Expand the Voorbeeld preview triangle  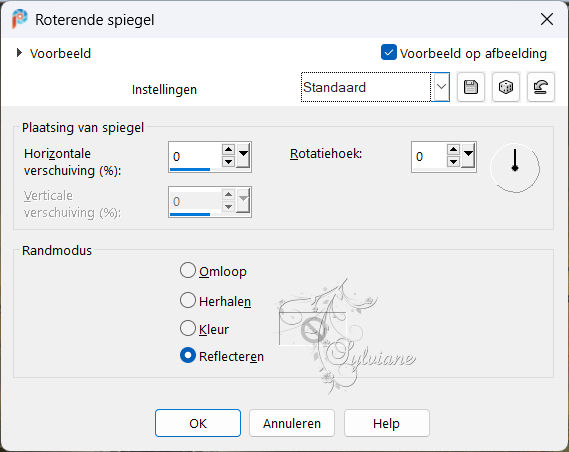(x=19, y=53)
